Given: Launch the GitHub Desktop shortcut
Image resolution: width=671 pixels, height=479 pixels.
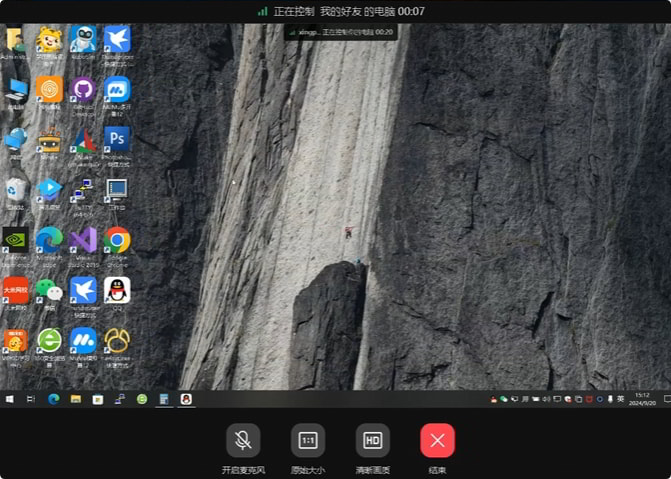Looking at the screenshot, I should point(83,90).
